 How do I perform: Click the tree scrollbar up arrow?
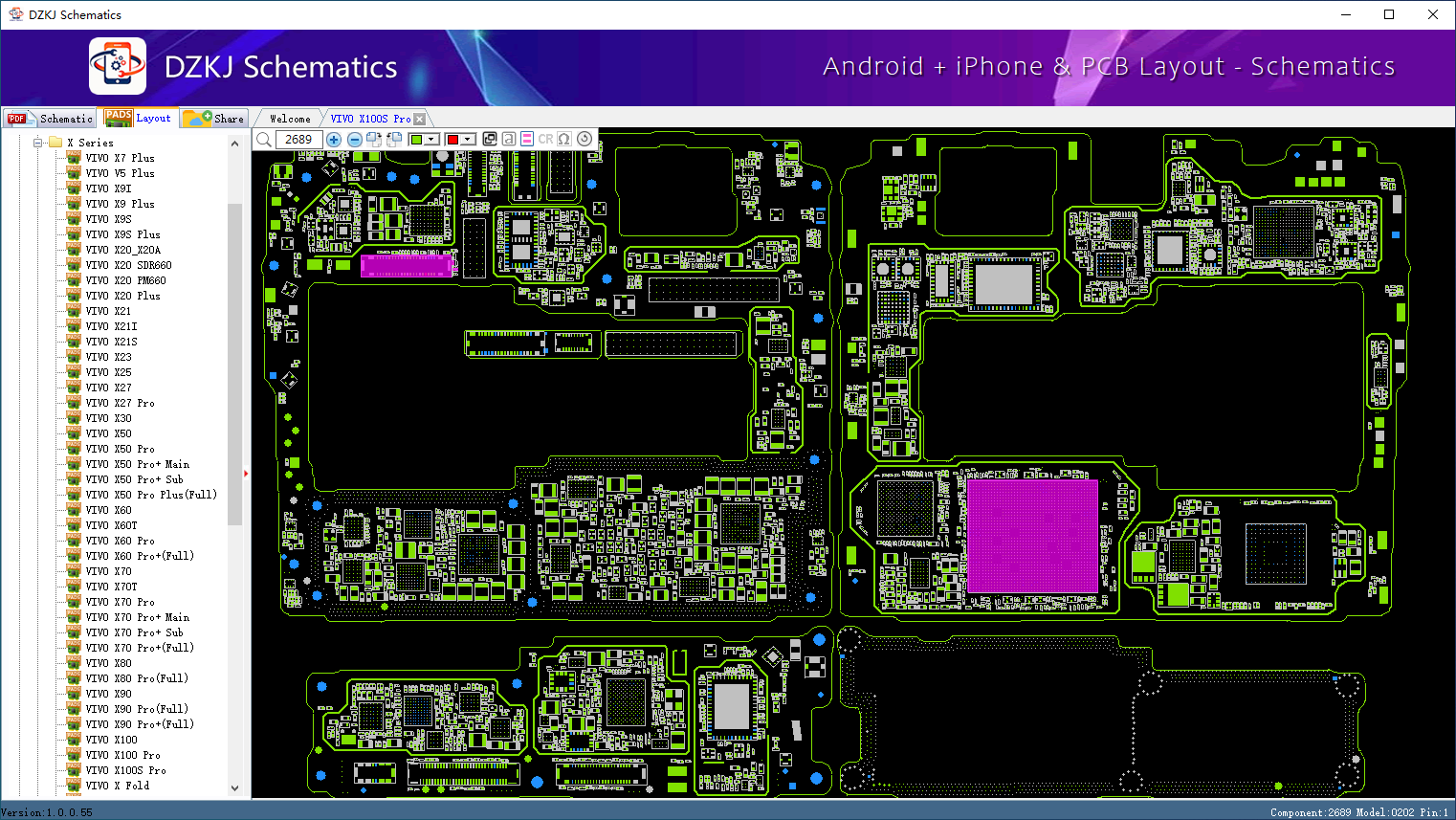click(x=235, y=144)
